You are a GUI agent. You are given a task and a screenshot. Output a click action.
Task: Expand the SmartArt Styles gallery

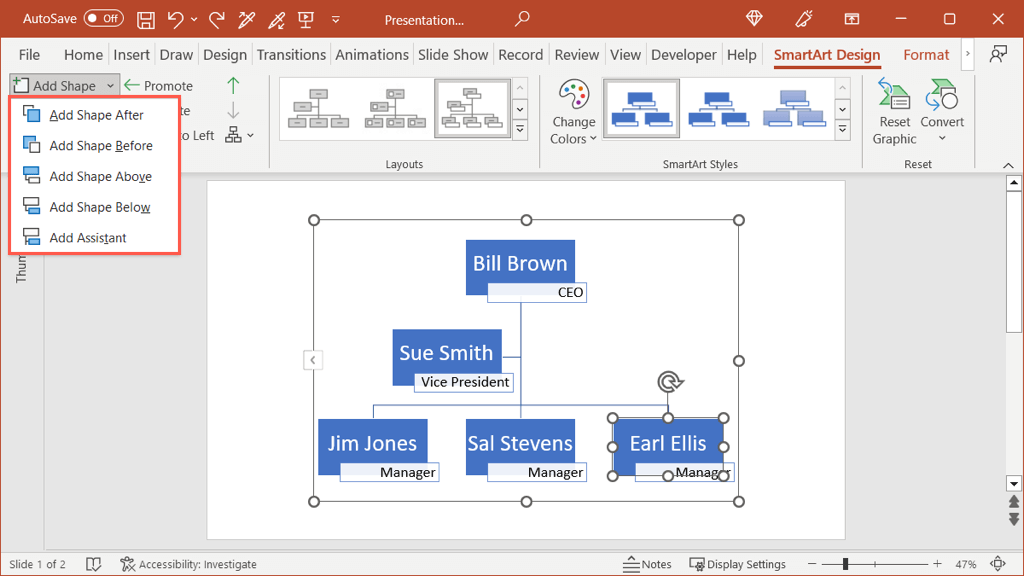tap(843, 130)
